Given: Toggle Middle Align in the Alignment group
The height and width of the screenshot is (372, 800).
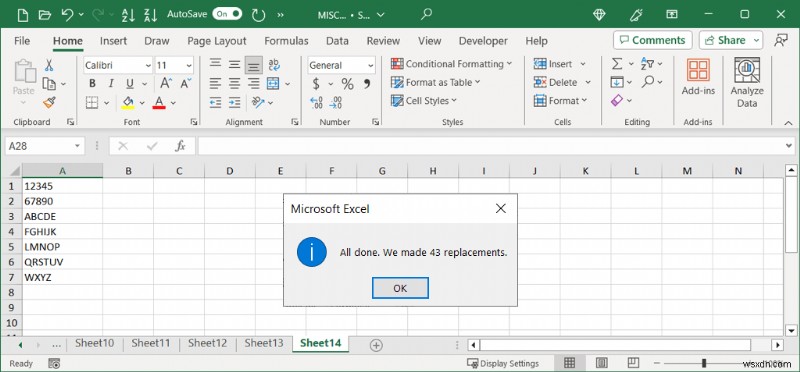Looking at the screenshot, I should (x=234, y=64).
